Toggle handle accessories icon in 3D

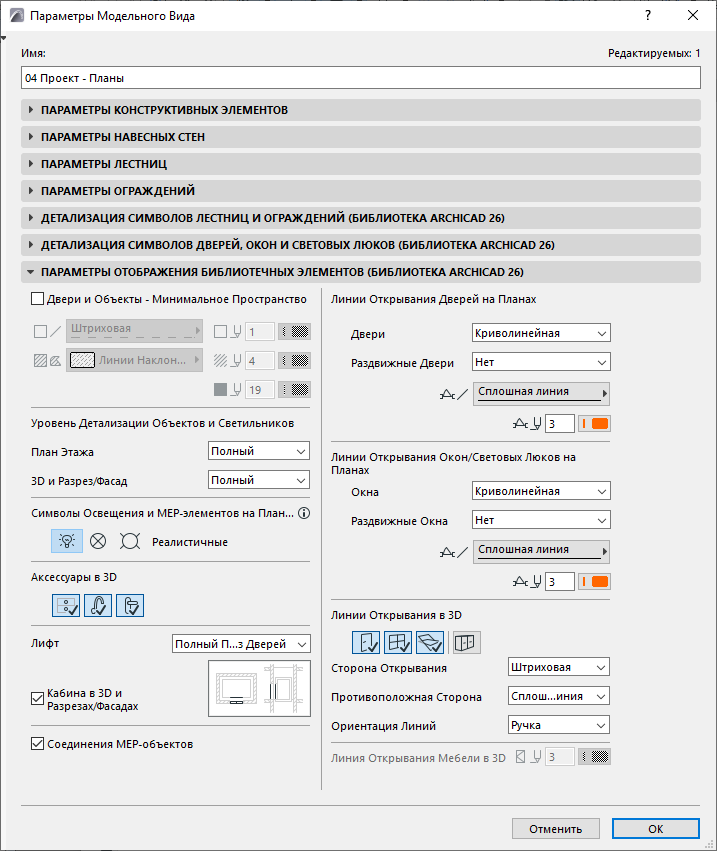[x=98, y=605]
